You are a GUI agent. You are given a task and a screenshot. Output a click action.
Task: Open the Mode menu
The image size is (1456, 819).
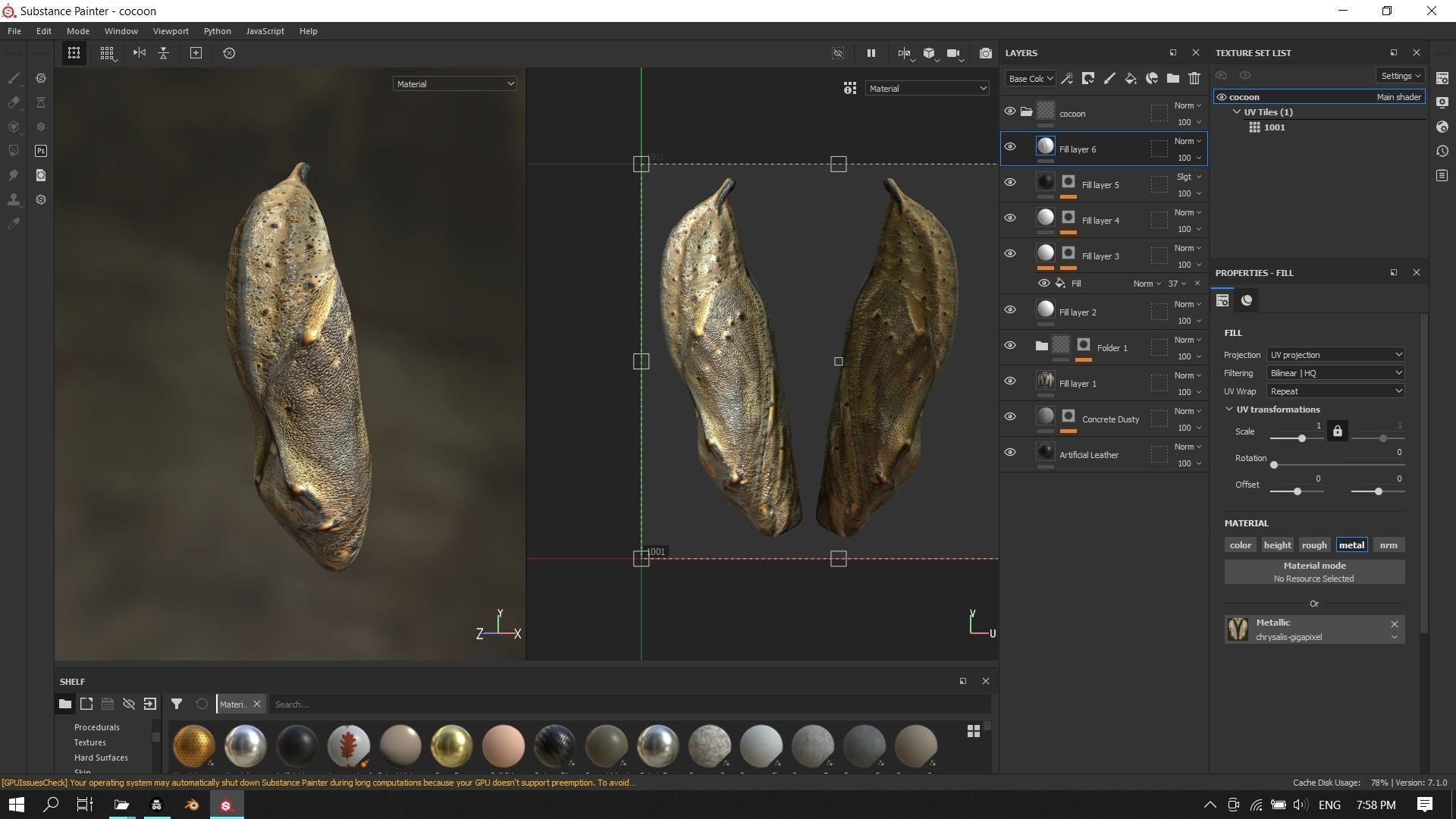coord(77,31)
